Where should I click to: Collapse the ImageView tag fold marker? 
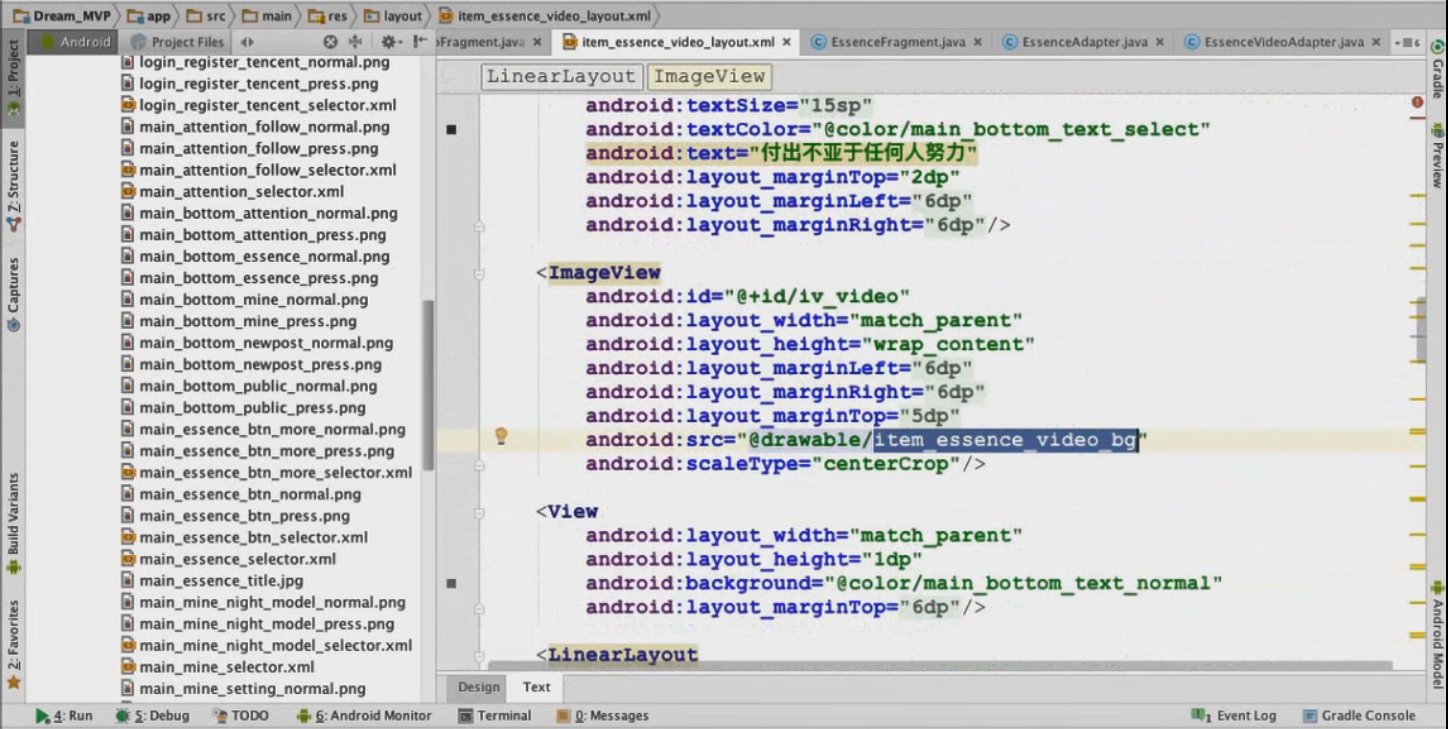coord(479,273)
